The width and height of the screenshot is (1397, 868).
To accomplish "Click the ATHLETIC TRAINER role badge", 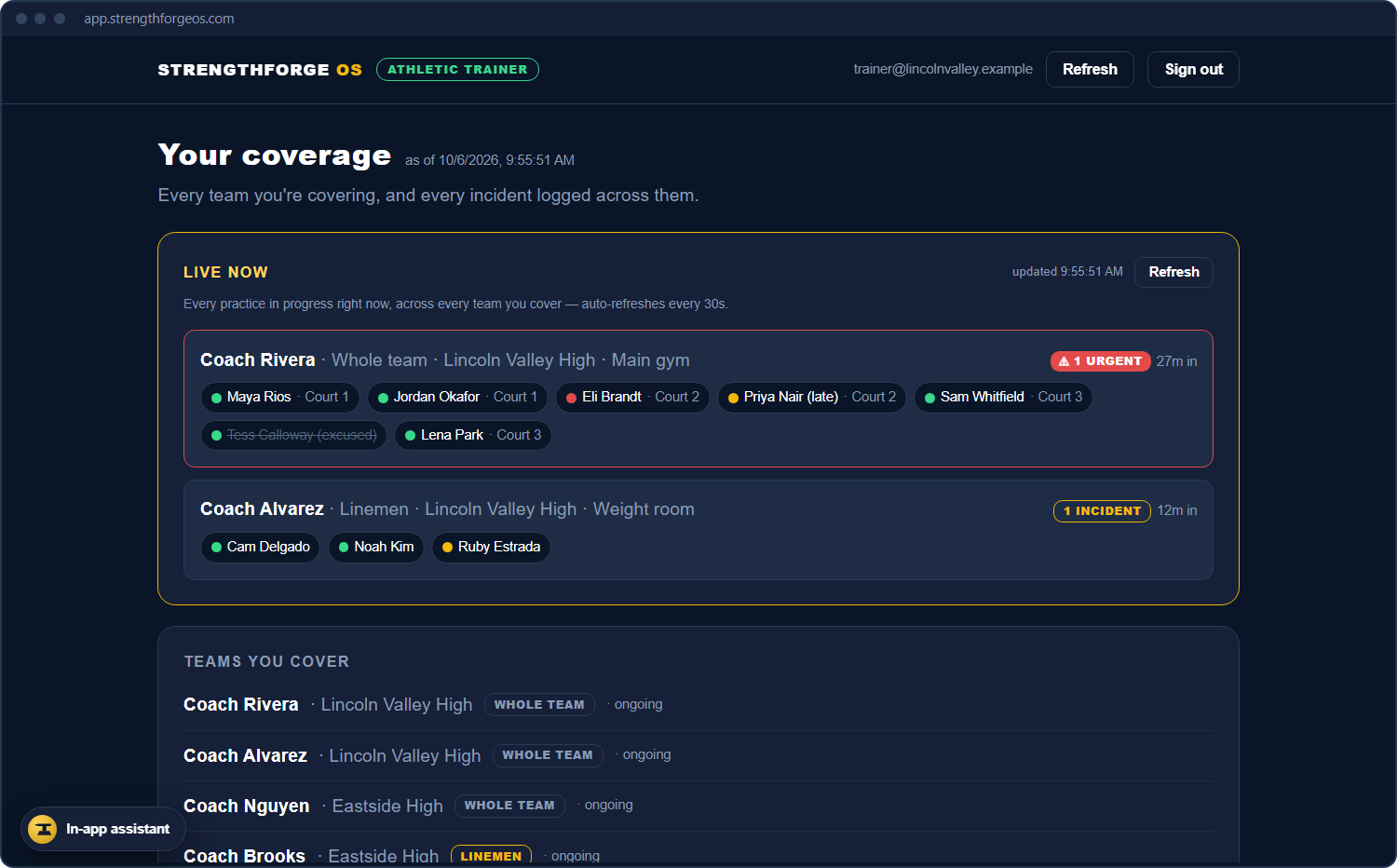I will click(457, 70).
